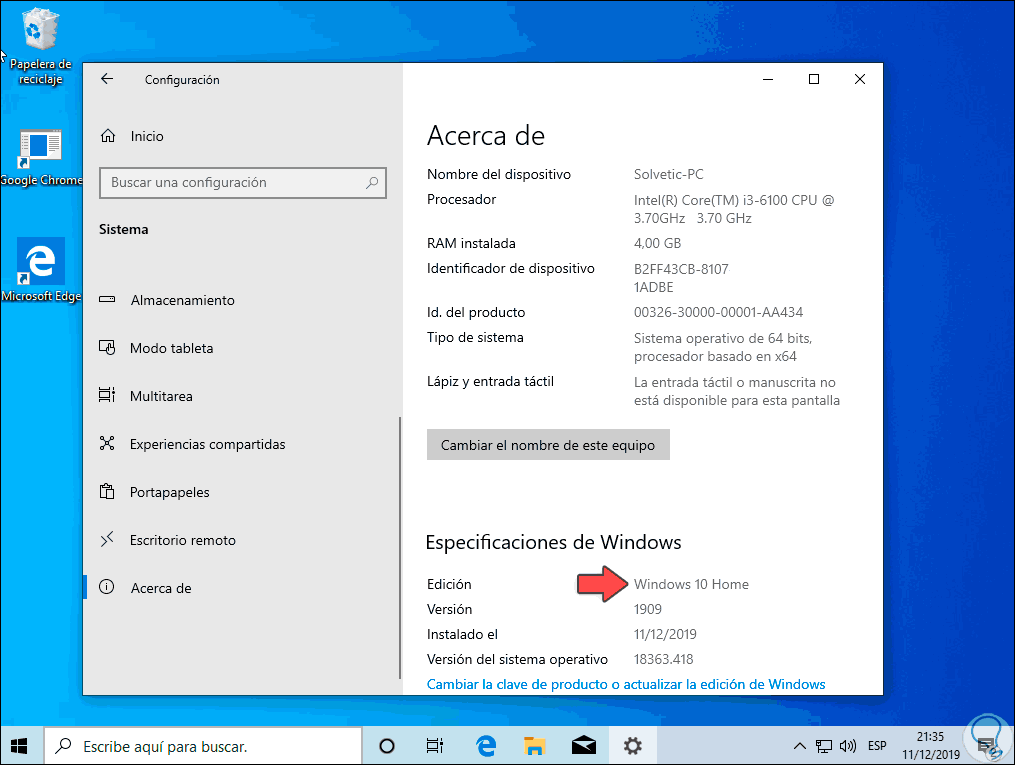Open the Papelera de reciclaje desktop icon
The image size is (1015, 765).
coord(41,47)
